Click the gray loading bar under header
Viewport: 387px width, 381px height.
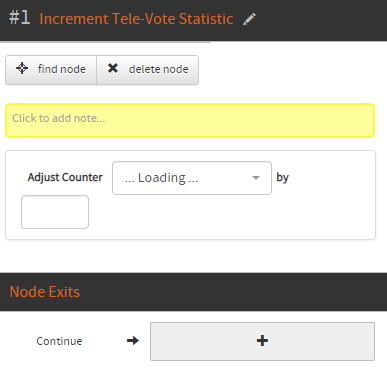coord(105,42)
